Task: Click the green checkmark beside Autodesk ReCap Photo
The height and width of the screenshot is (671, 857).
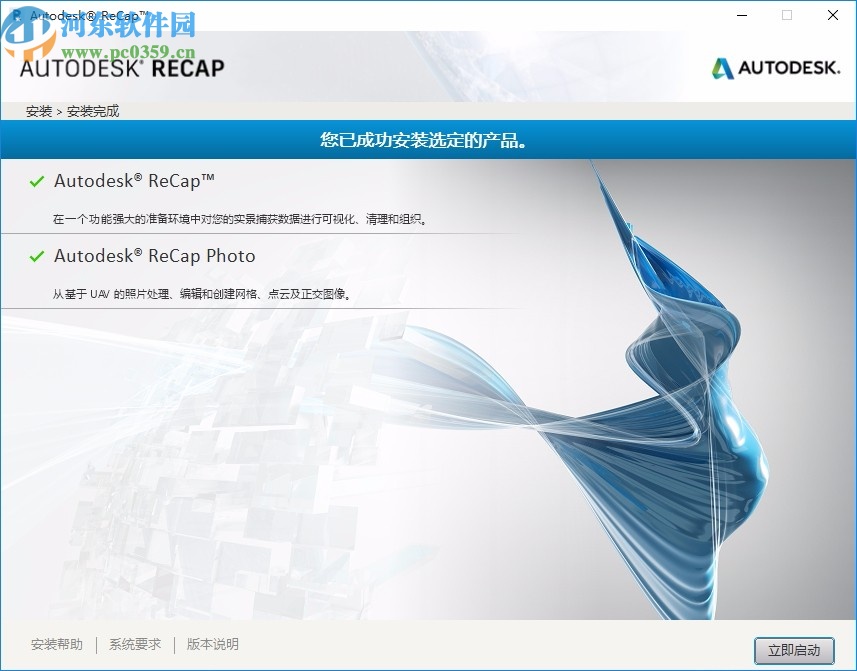Action: click(x=37, y=256)
